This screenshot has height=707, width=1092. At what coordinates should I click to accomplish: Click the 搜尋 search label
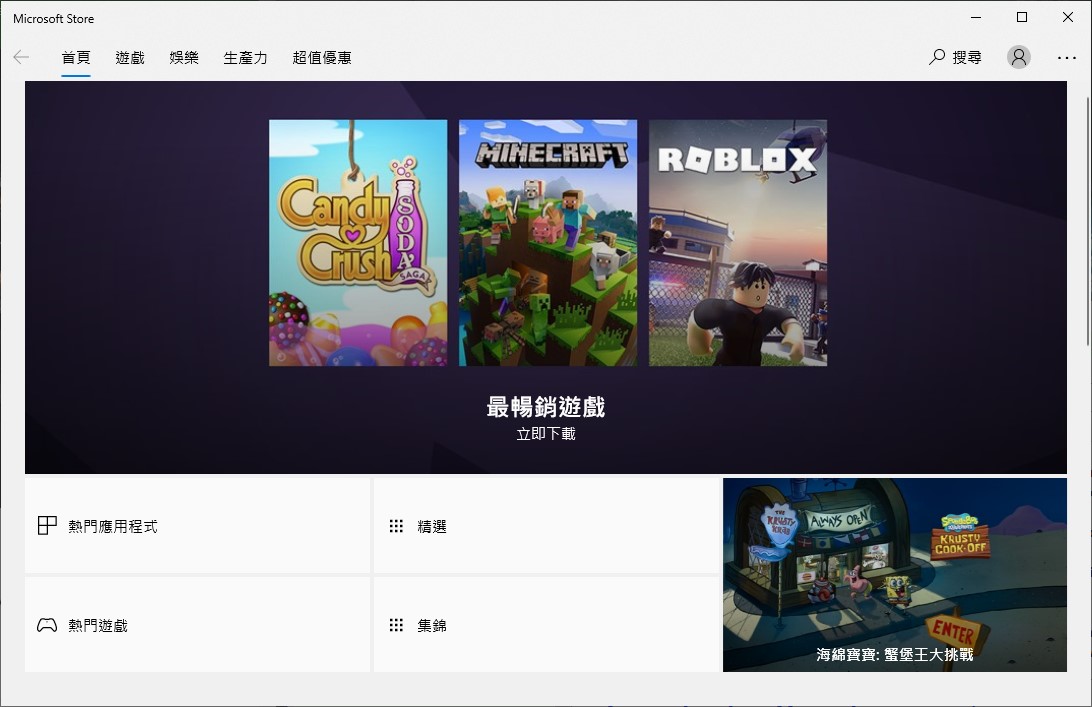point(967,57)
